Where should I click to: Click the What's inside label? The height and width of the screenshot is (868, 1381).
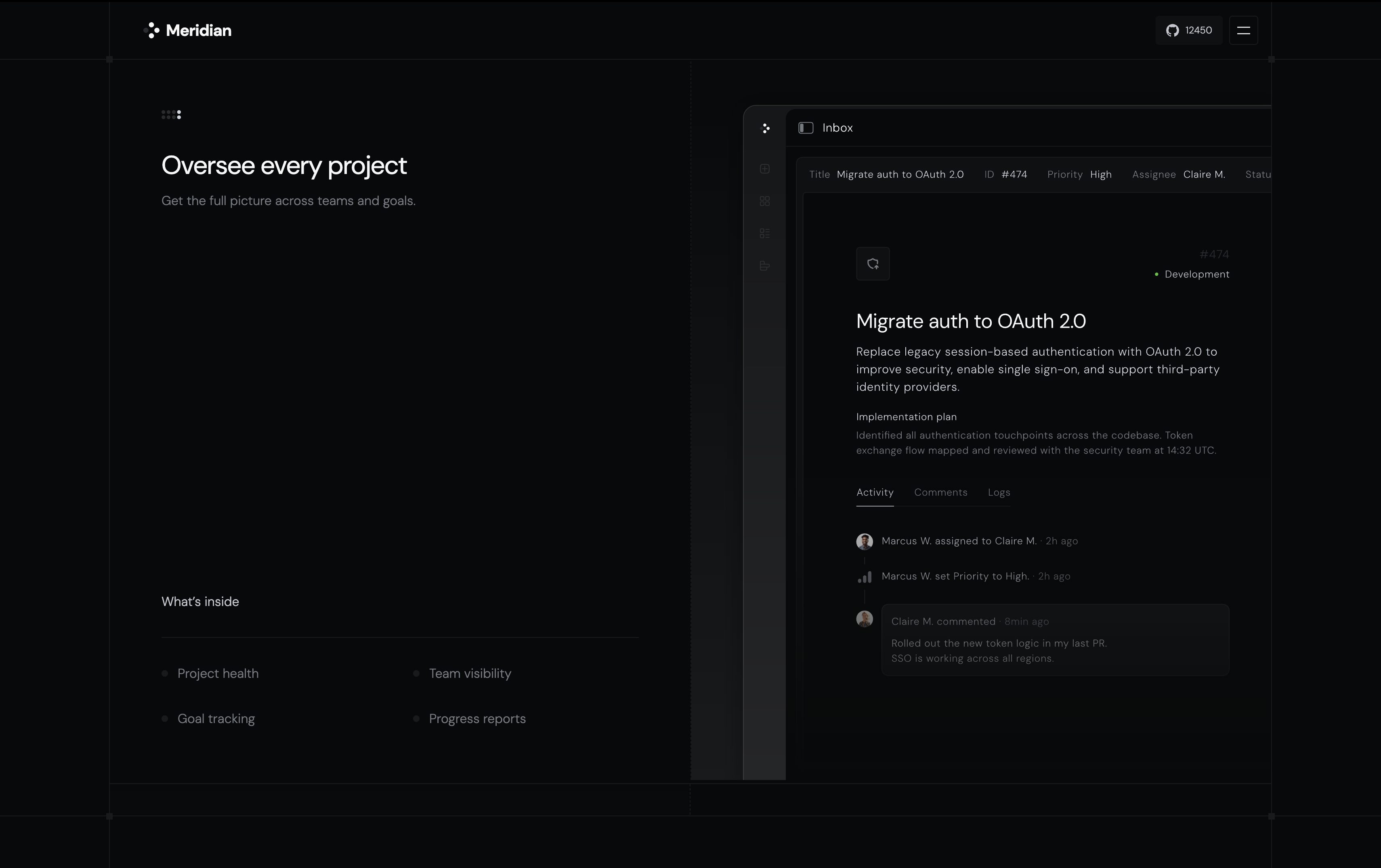[x=200, y=602]
